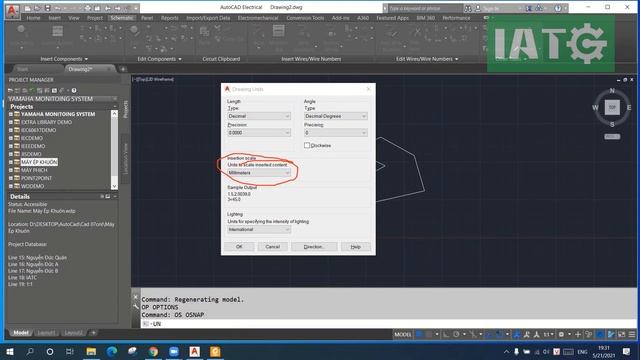Select the MÁY ÉP KHUÔN project
This screenshot has width=640, height=360.
[39, 162]
